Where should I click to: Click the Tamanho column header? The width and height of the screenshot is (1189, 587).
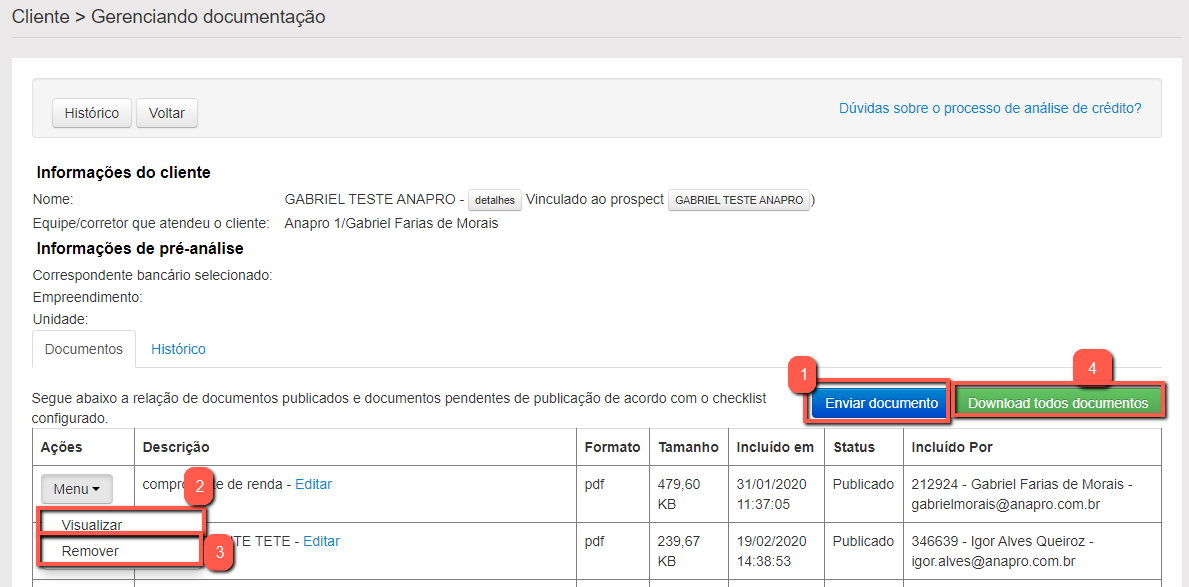(x=687, y=447)
